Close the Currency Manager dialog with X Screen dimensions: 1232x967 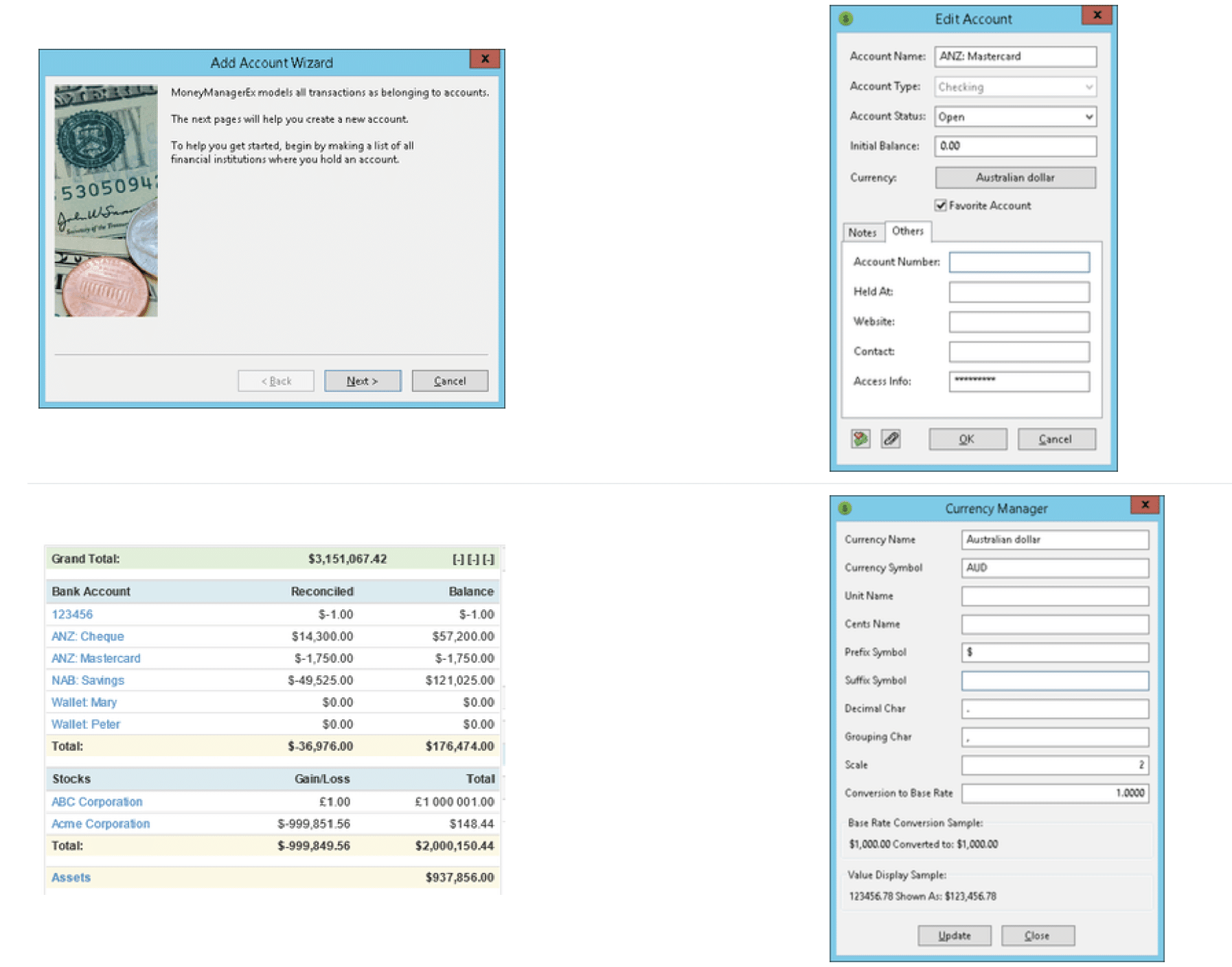tap(1145, 505)
